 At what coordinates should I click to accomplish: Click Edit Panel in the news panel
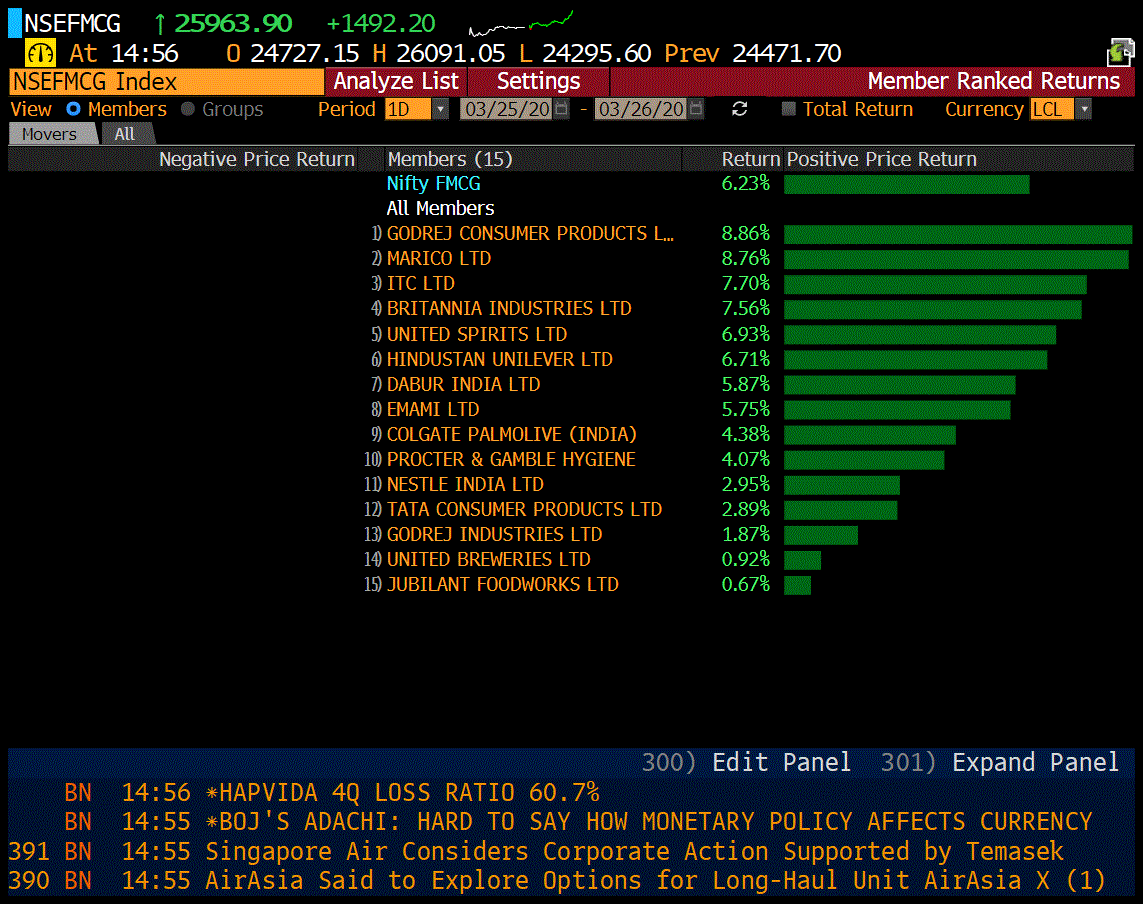781,763
